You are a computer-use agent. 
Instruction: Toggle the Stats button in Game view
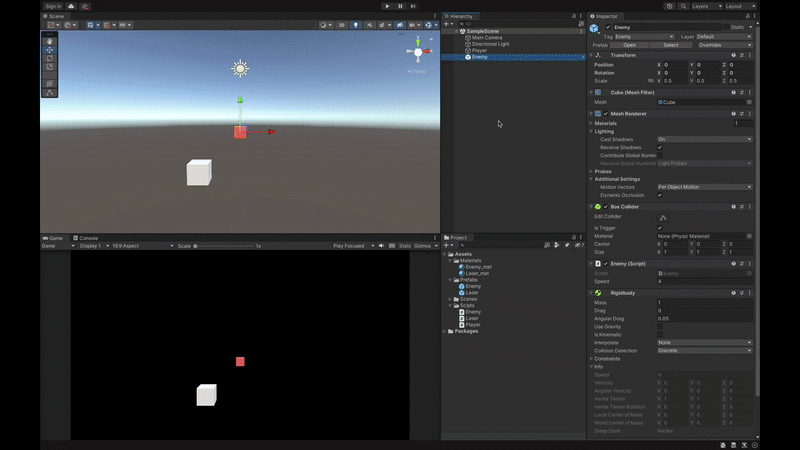[x=405, y=246]
